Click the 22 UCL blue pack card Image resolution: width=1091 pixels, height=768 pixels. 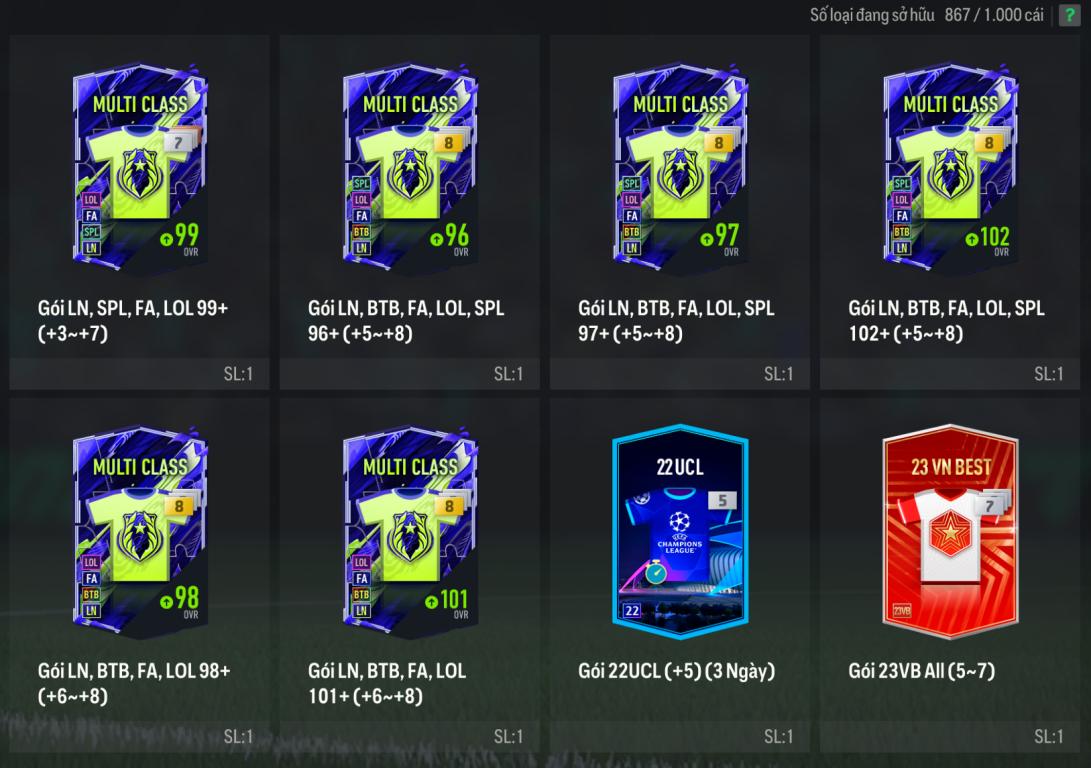(x=680, y=531)
